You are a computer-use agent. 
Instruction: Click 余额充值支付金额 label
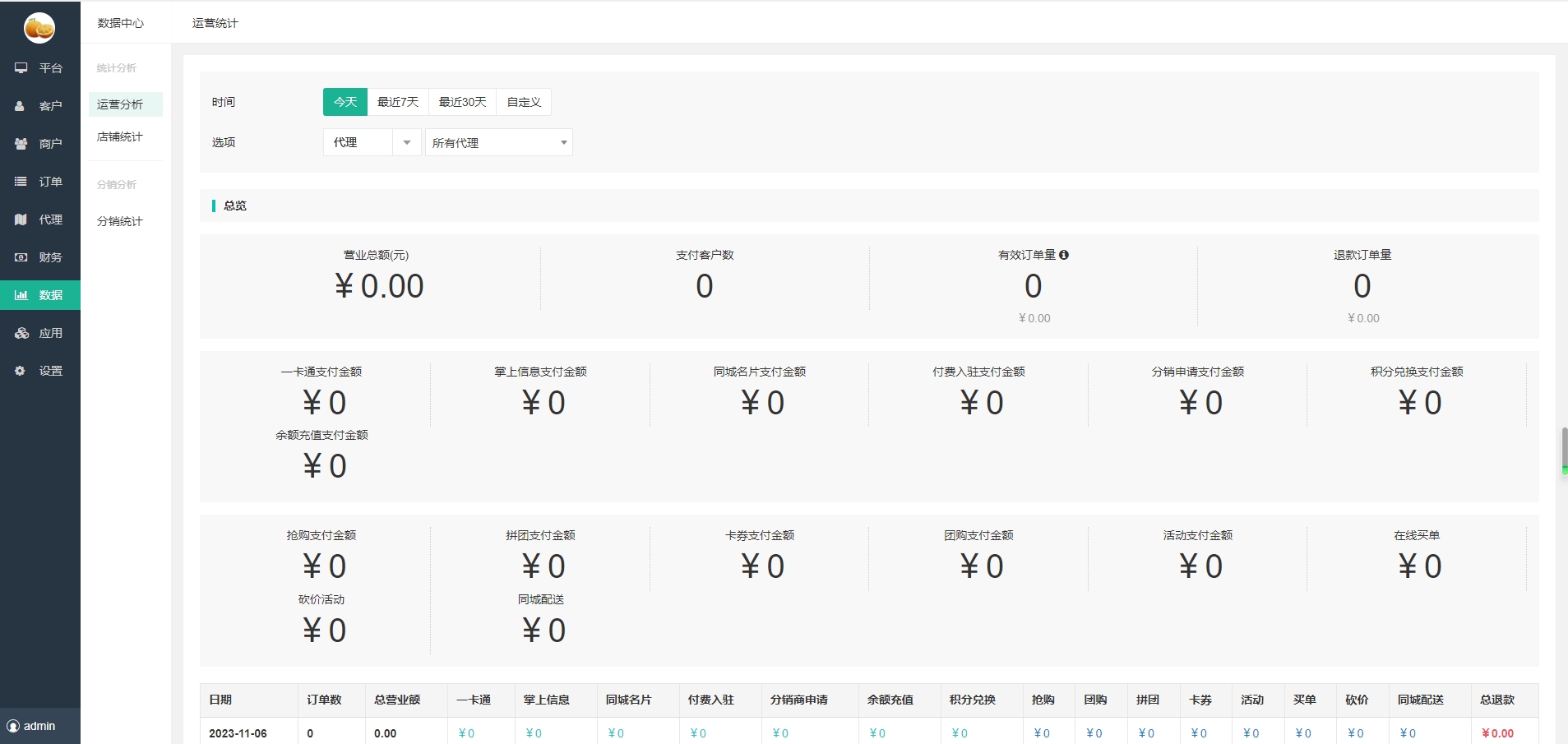tap(321, 435)
